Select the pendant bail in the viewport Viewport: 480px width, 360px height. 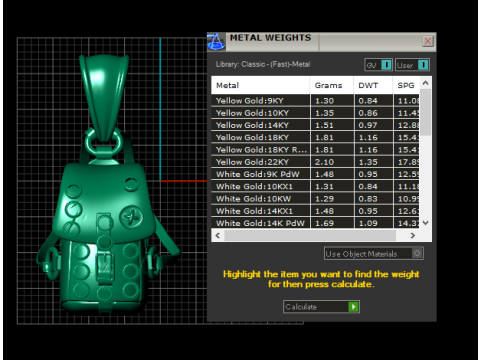tap(104, 97)
